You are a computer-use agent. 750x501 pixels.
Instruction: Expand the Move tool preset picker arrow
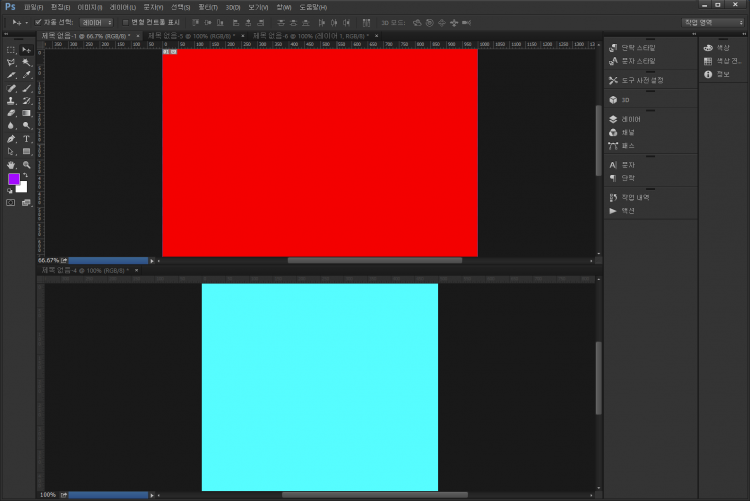click(26, 21)
